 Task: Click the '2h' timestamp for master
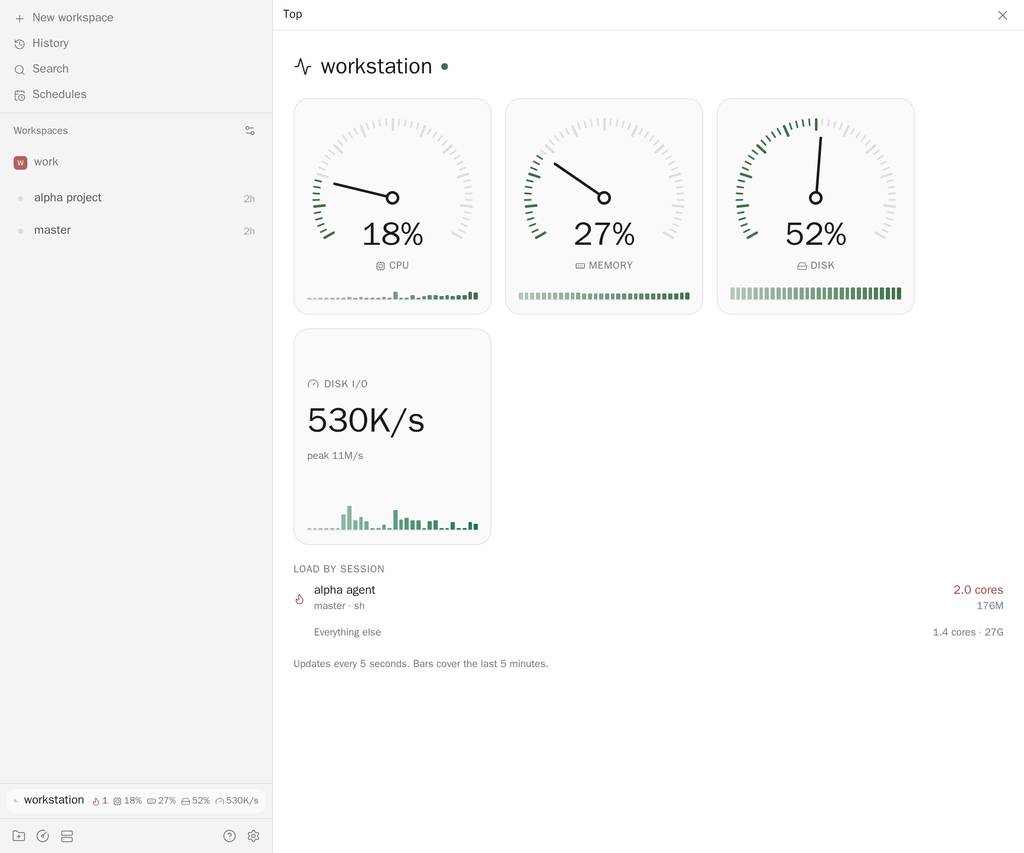(x=249, y=231)
